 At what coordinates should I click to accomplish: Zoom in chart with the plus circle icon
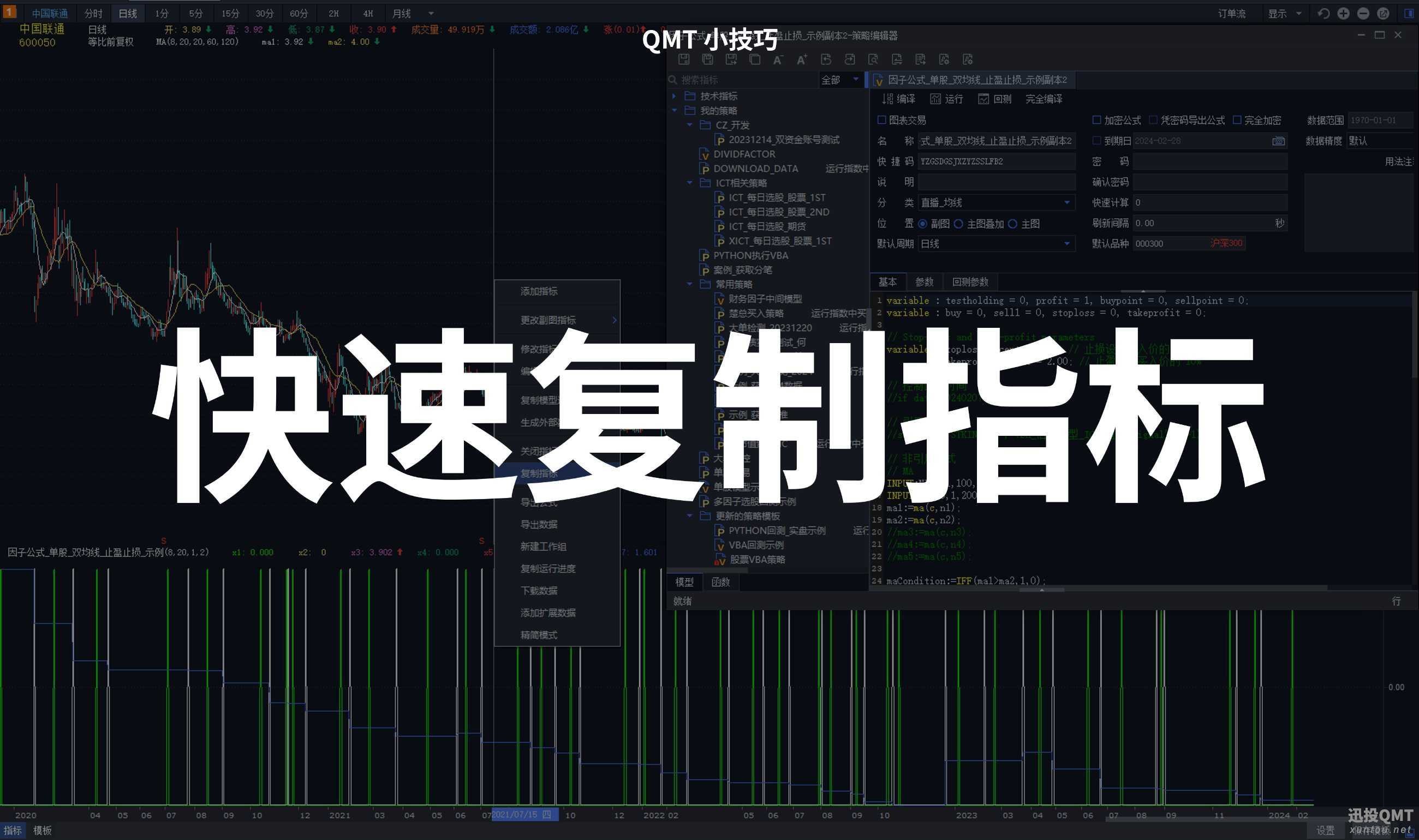pyautogui.click(x=1343, y=13)
